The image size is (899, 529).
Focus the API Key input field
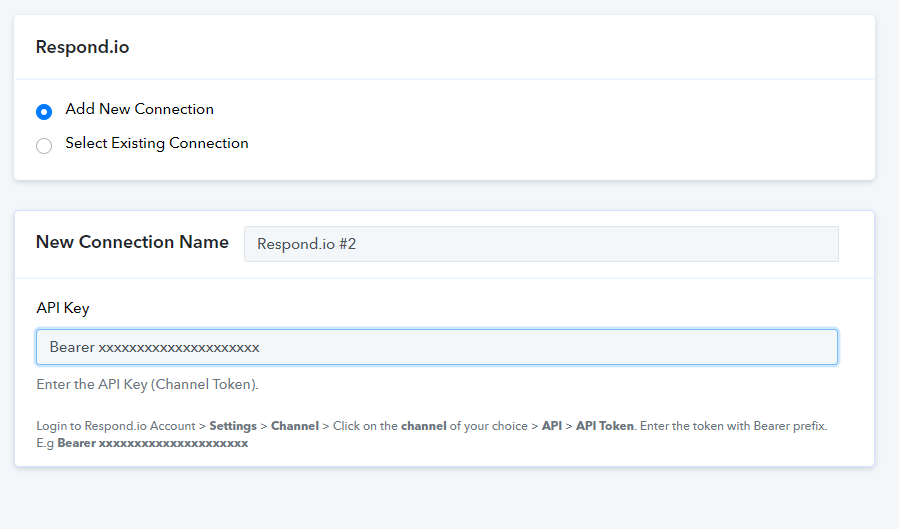[x=437, y=347]
